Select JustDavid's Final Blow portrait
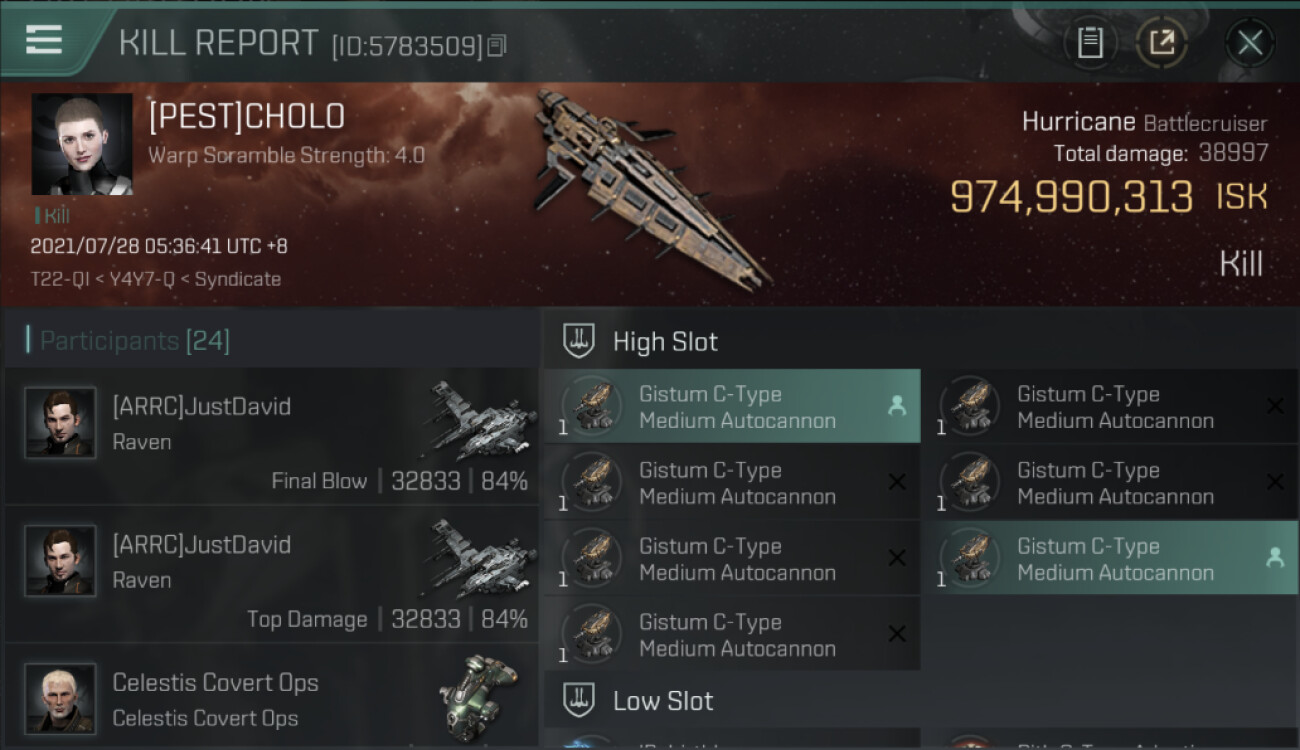 click(x=60, y=423)
